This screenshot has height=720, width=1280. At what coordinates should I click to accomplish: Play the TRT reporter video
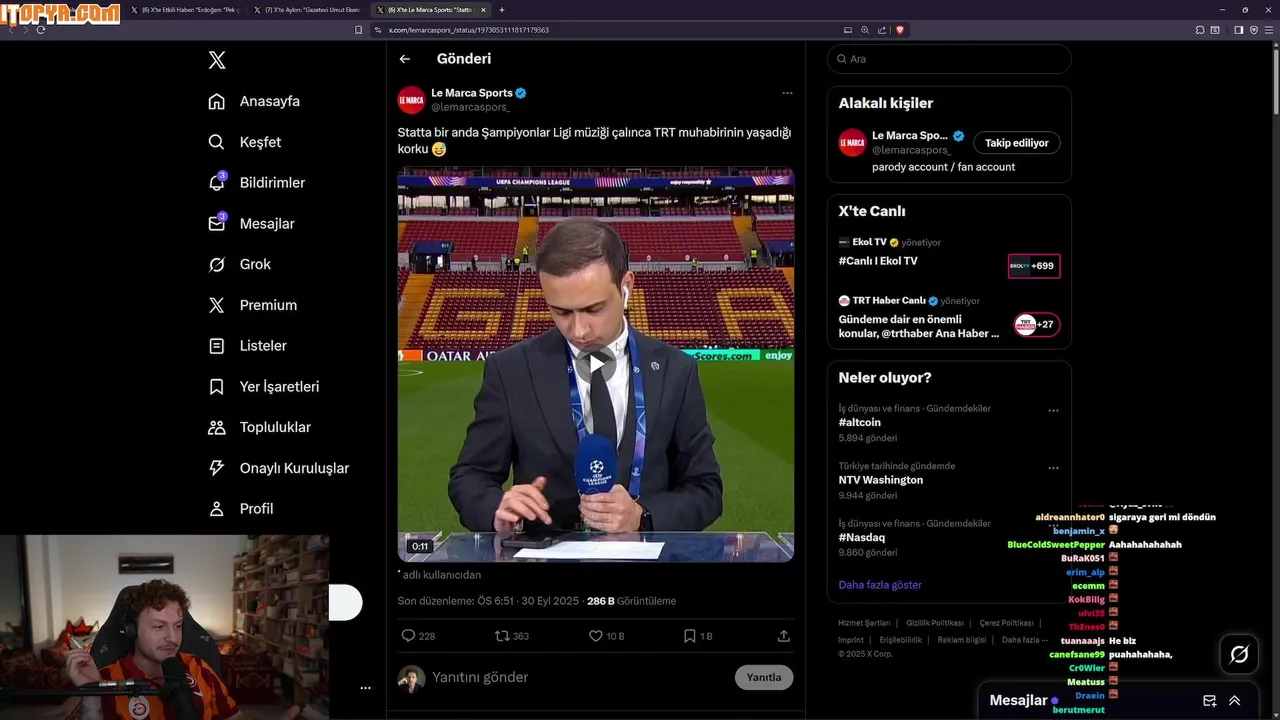click(x=595, y=364)
